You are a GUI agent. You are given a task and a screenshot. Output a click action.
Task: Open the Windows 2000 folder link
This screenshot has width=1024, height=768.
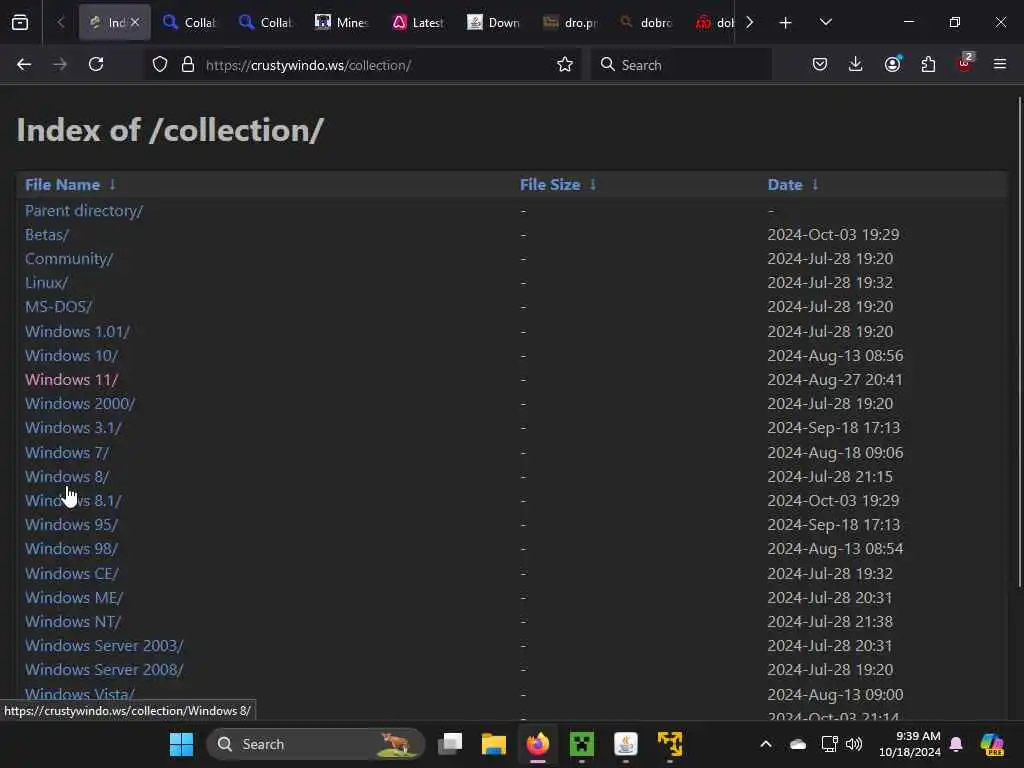[80, 404]
